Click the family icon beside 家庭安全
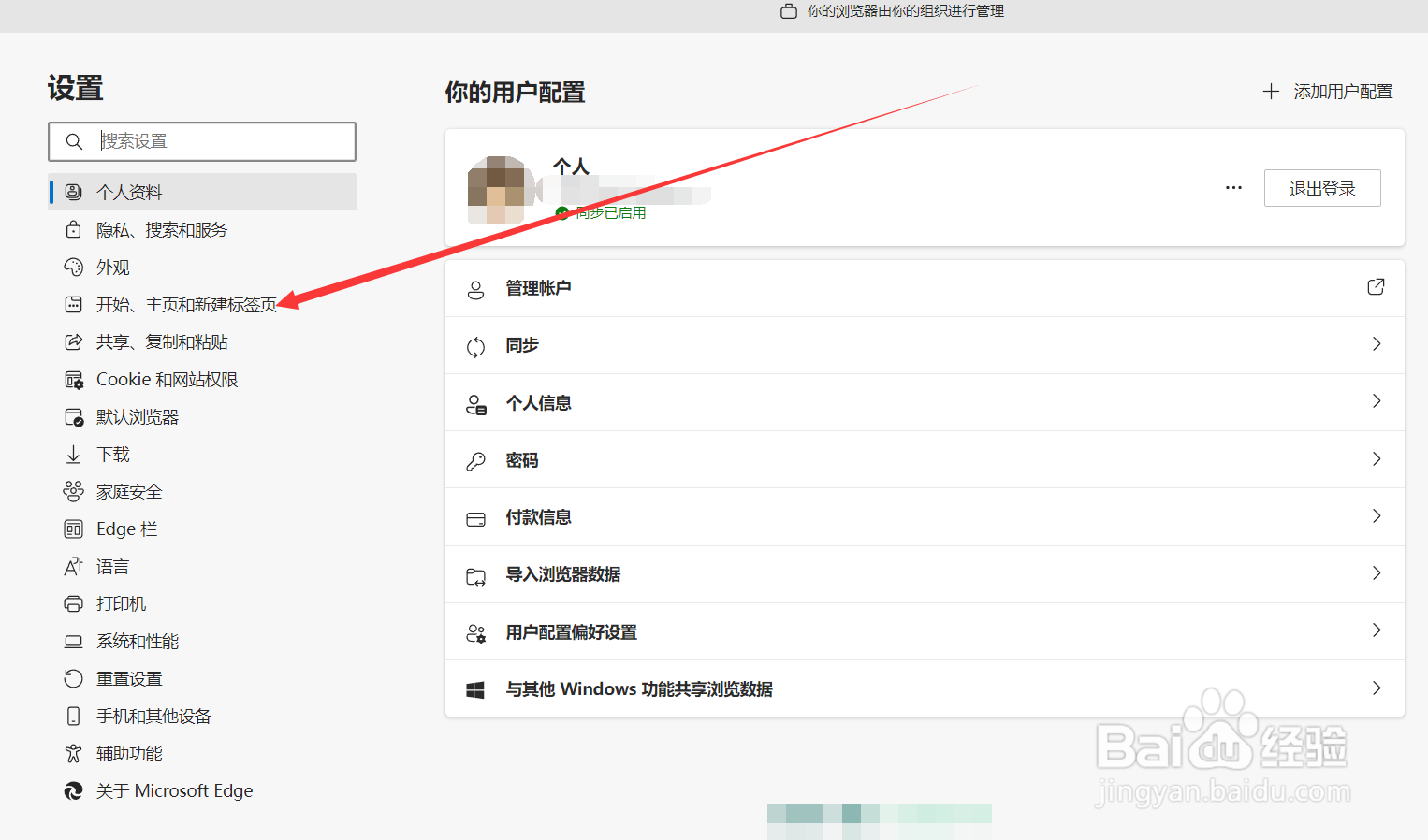This screenshot has width=1428, height=840. tap(73, 491)
